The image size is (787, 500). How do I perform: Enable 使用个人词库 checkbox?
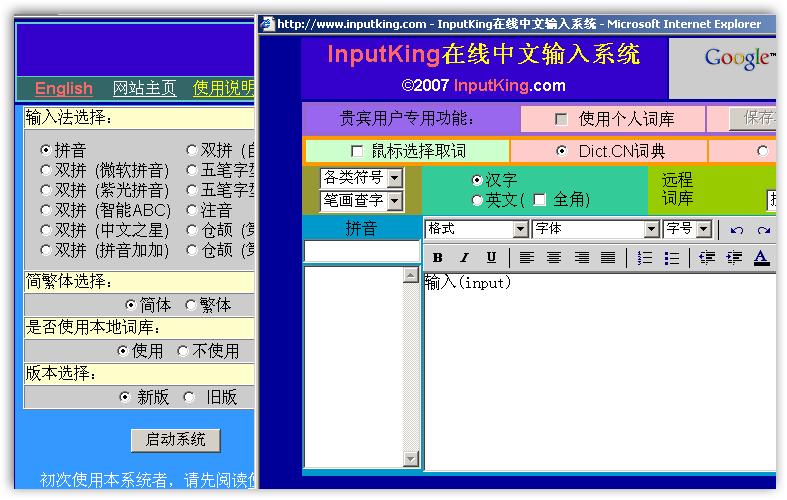pyautogui.click(x=561, y=119)
